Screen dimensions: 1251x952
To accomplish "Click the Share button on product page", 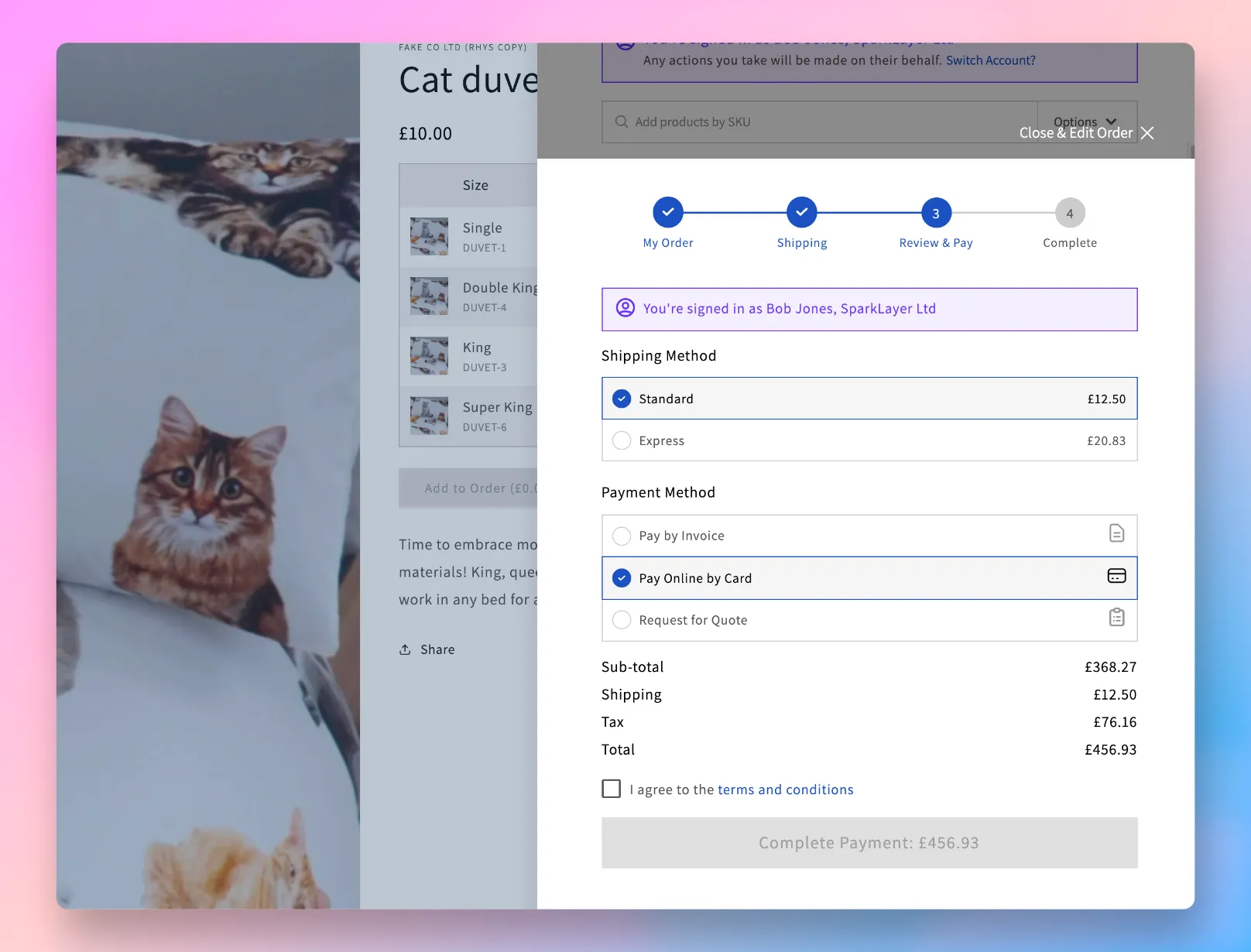I will [427, 649].
